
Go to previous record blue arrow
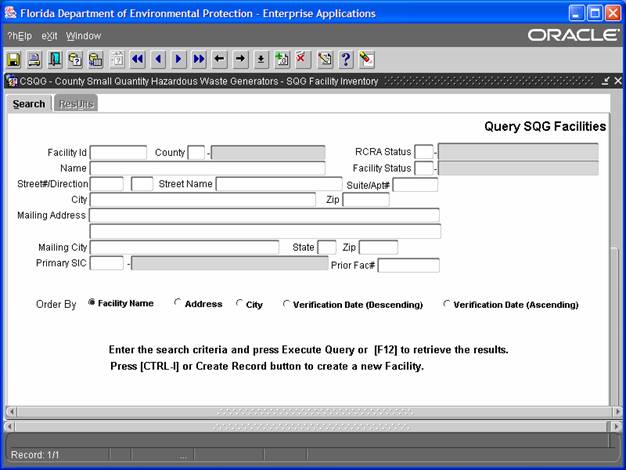pyautogui.click(x=158, y=59)
